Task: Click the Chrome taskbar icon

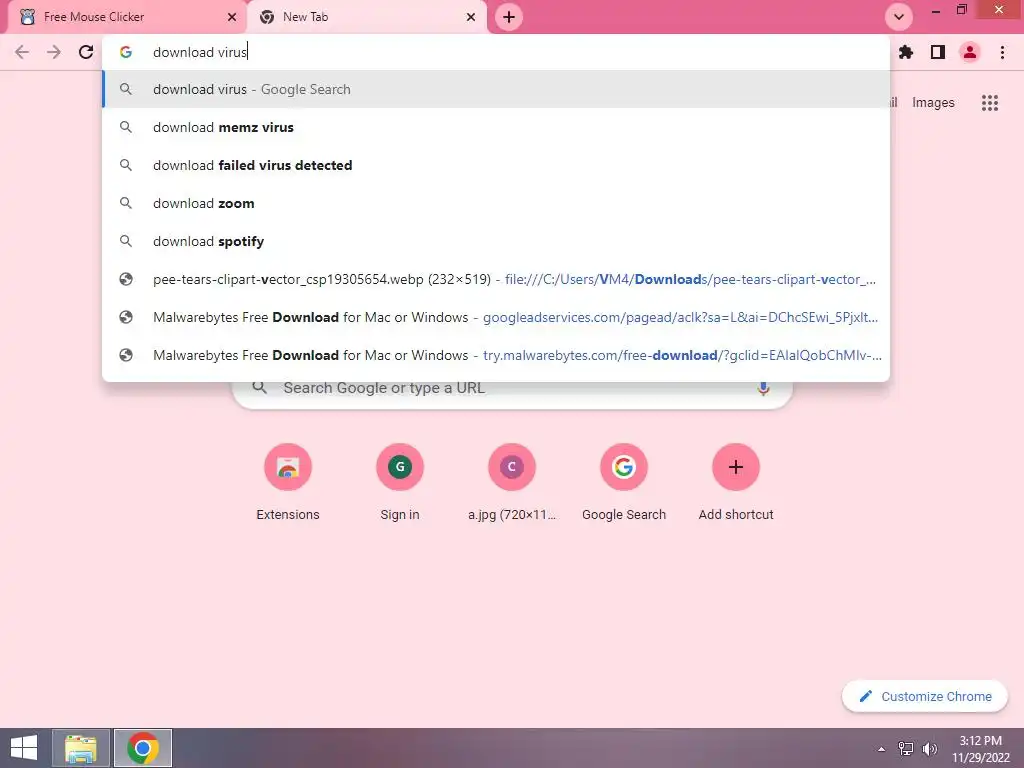Action: (143, 748)
